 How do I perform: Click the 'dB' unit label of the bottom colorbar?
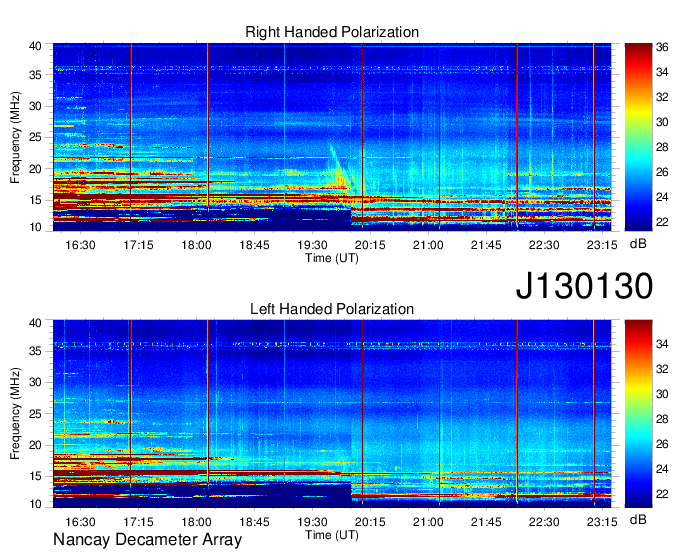pyautogui.click(x=638, y=520)
